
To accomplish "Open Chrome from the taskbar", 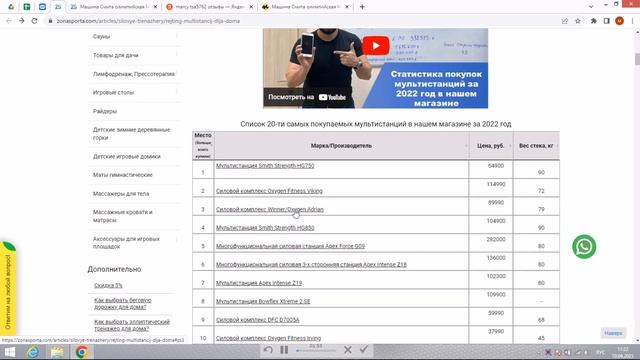I will point(82,352).
